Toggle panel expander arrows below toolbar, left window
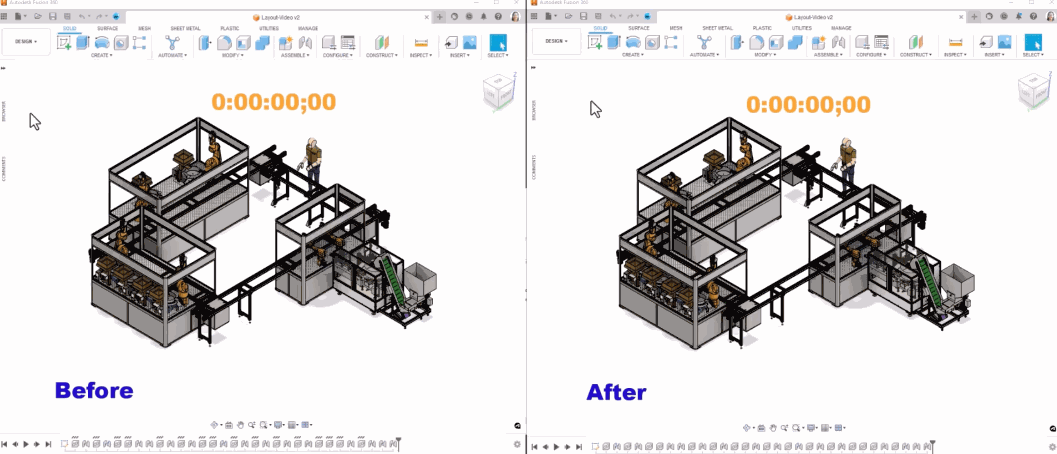Viewport: 1057px width, 454px height. click(x=3, y=67)
